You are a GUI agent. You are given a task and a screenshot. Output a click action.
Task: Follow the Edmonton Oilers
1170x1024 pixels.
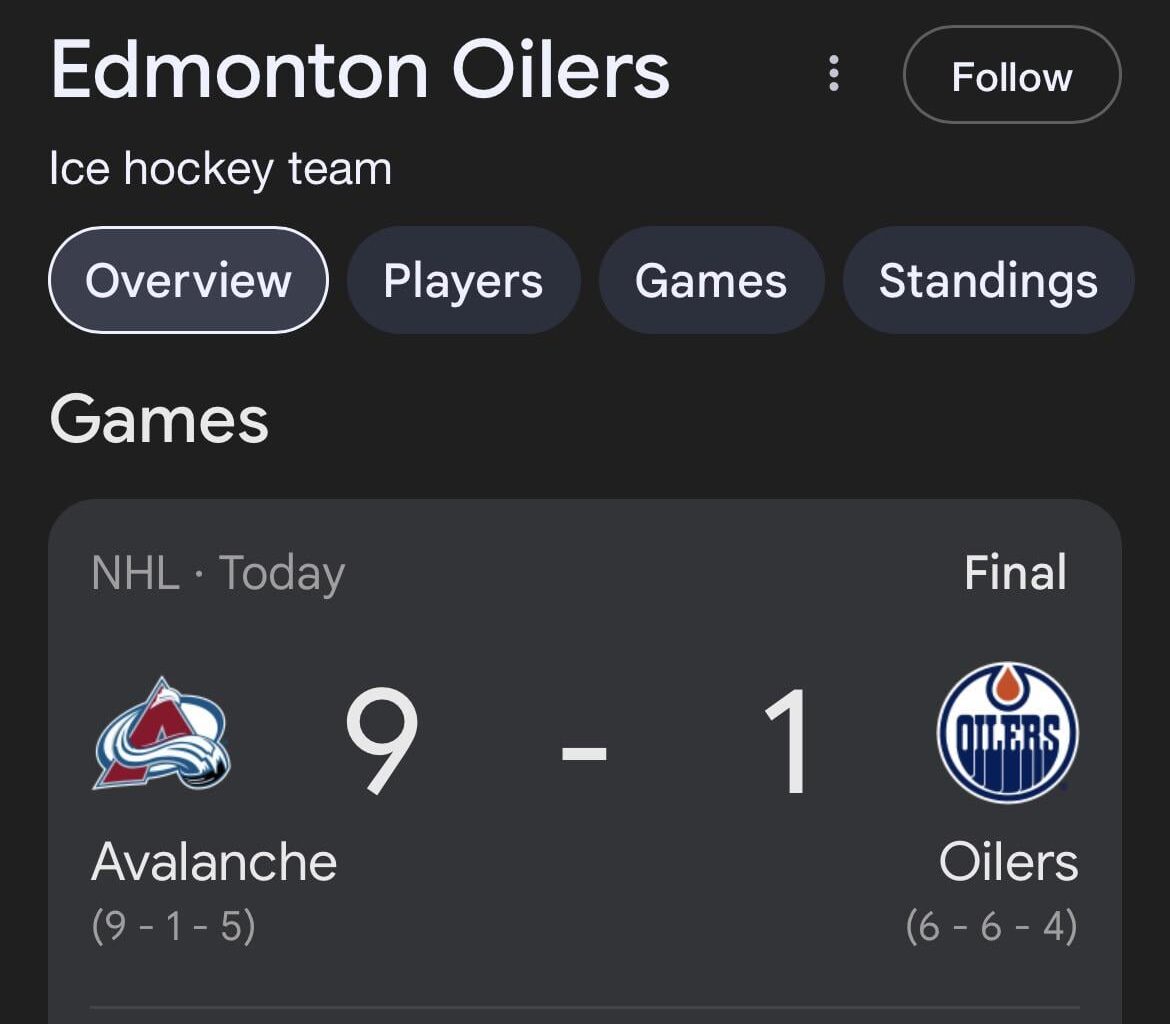pyautogui.click(x=1011, y=76)
